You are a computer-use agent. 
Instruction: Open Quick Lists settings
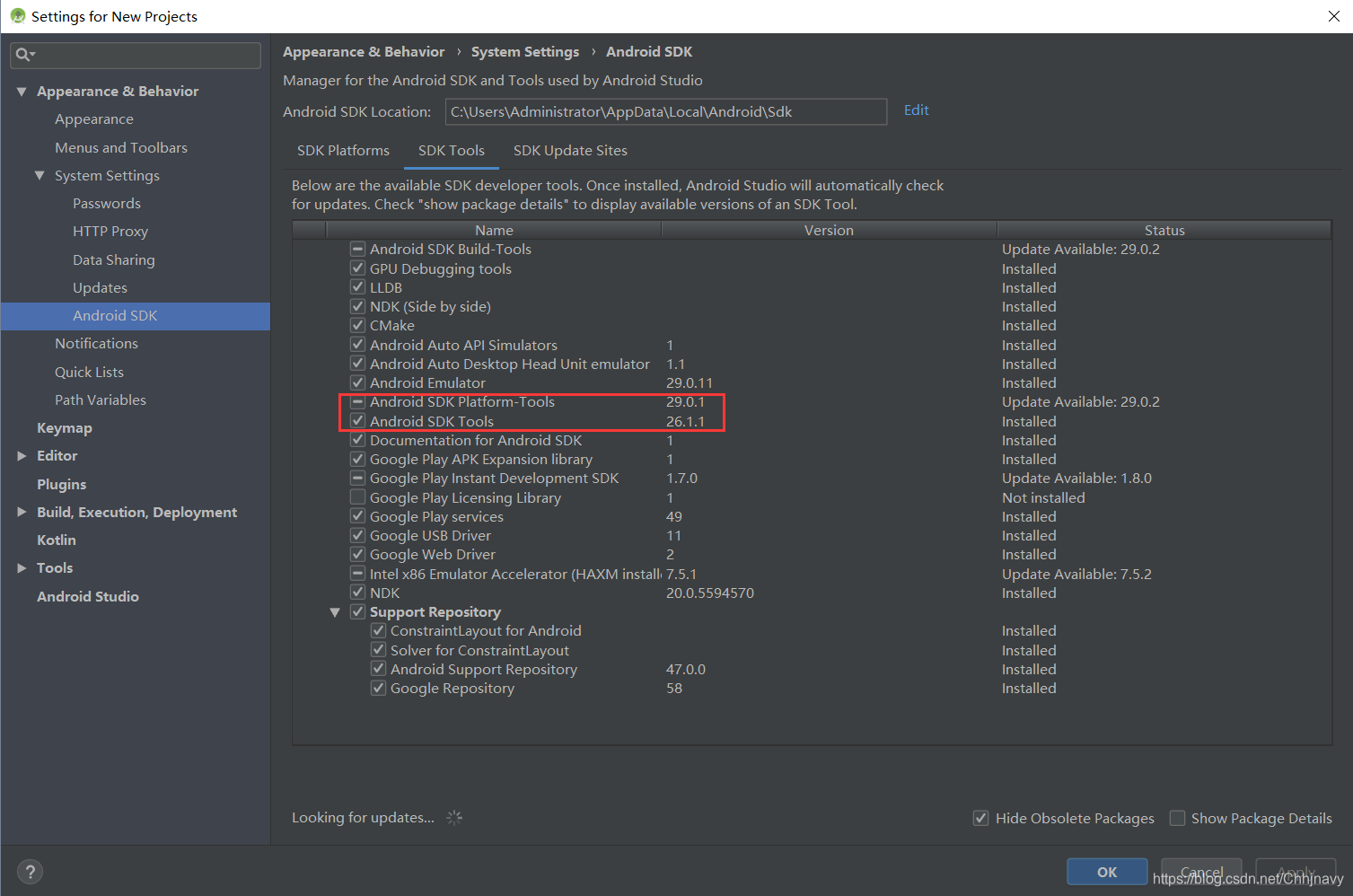89,372
